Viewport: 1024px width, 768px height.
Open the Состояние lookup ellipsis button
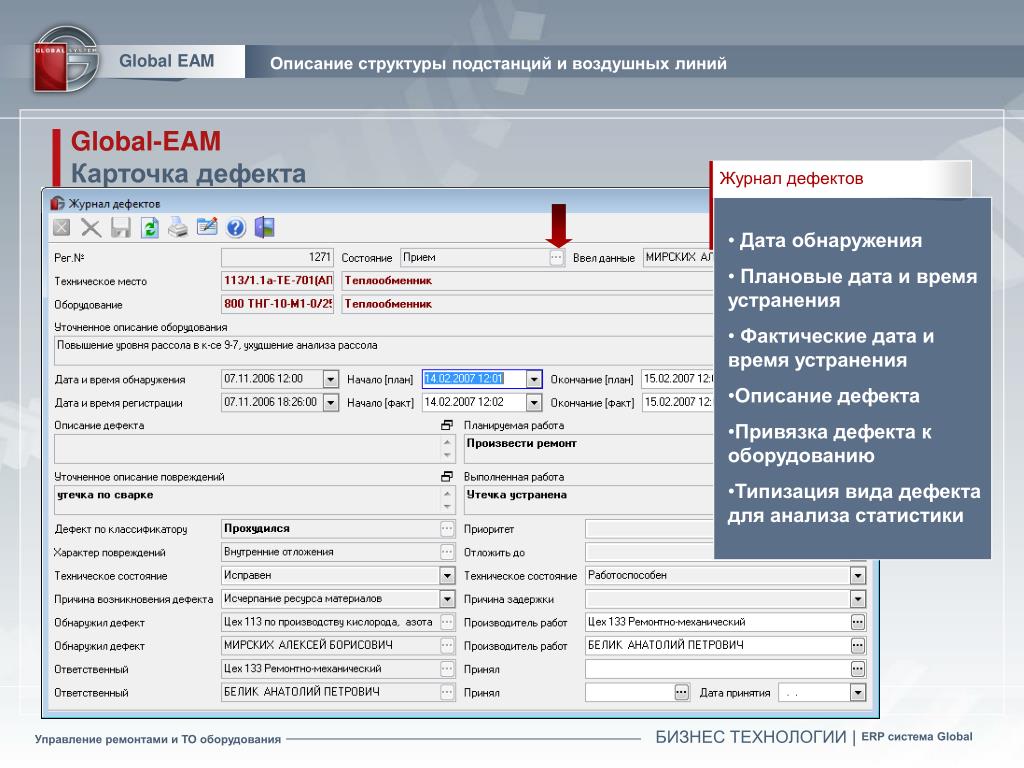(x=556, y=257)
